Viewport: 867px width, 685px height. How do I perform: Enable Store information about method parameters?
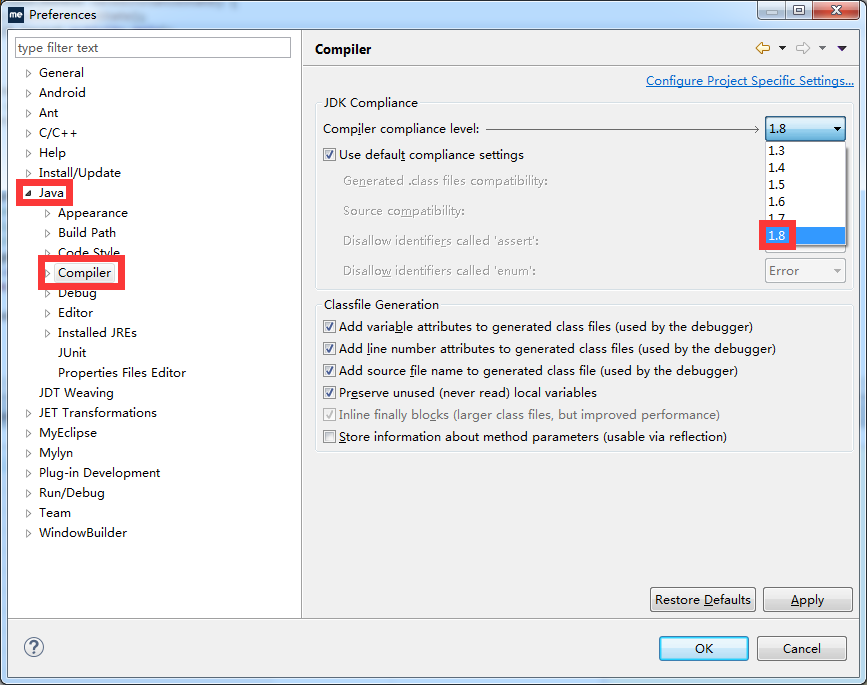(x=330, y=437)
